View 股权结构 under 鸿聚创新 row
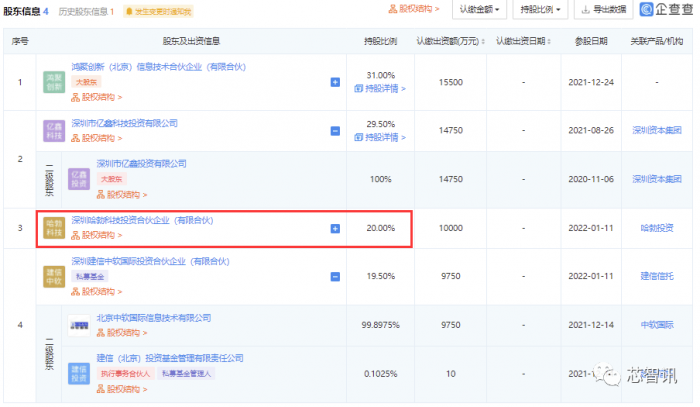The height and width of the screenshot is (407, 700). click(96, 97)
